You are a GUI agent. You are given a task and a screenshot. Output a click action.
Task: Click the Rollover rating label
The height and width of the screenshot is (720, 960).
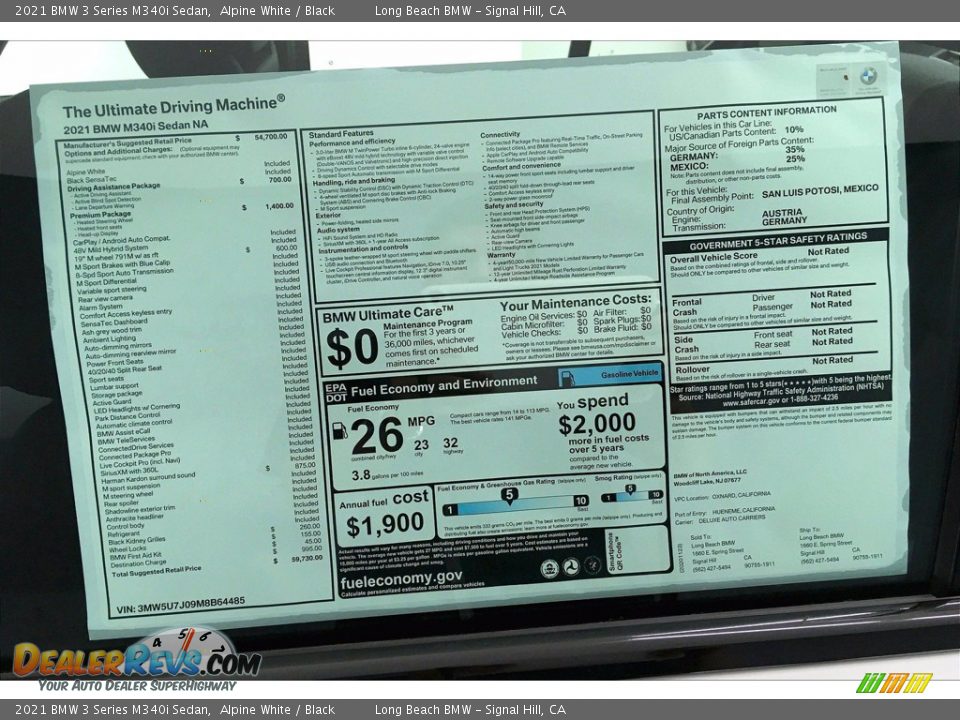tap(692, 369)
